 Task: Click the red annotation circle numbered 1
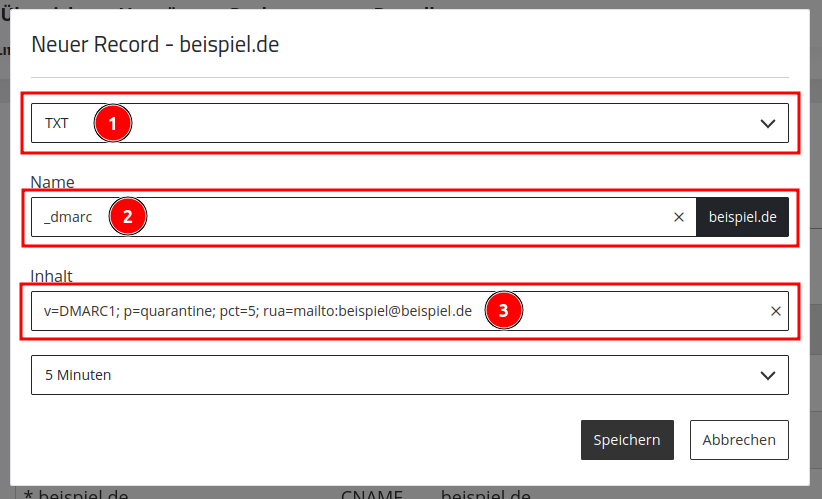click(x=113, y=123)
